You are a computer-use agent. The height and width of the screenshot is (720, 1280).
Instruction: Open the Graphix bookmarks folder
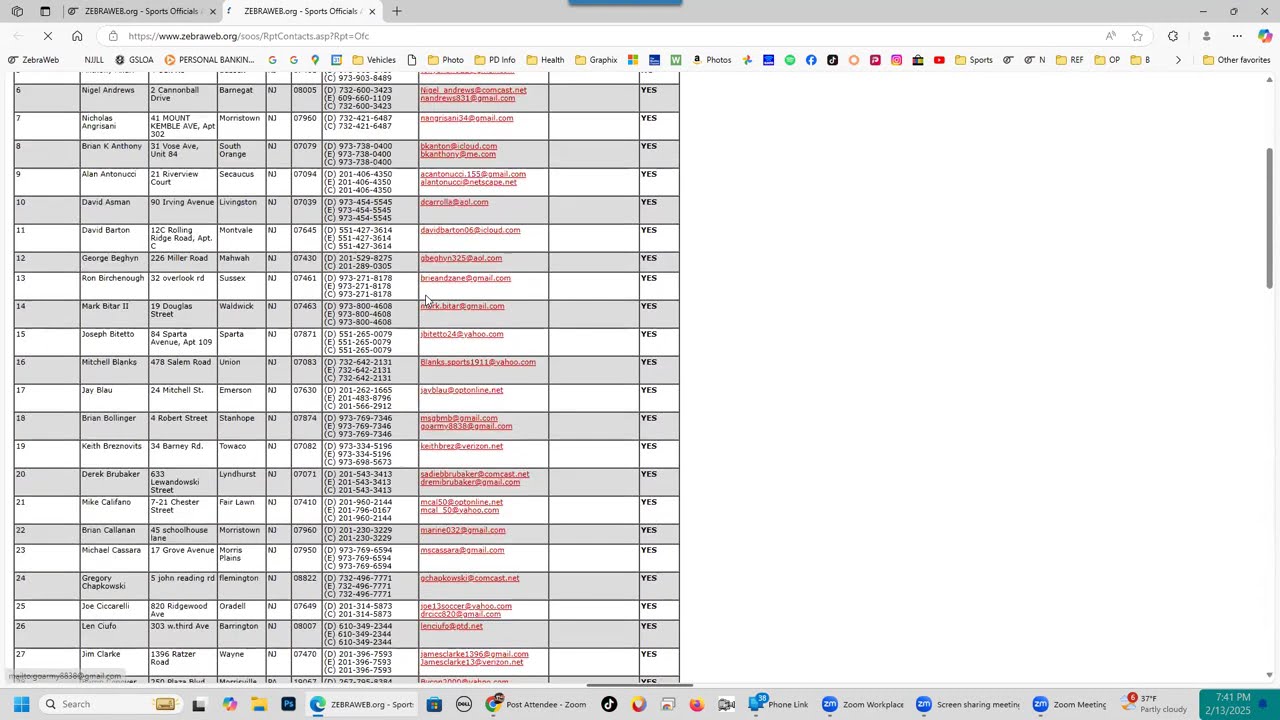pos(596,60)
